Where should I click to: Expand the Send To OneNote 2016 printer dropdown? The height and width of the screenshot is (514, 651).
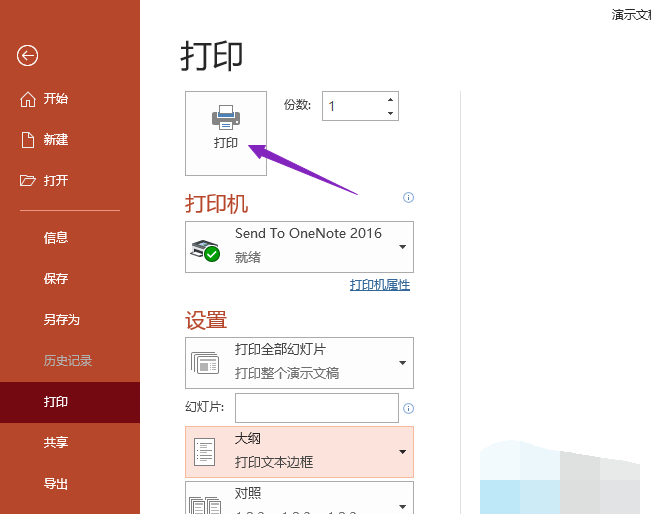click(402, 247)
